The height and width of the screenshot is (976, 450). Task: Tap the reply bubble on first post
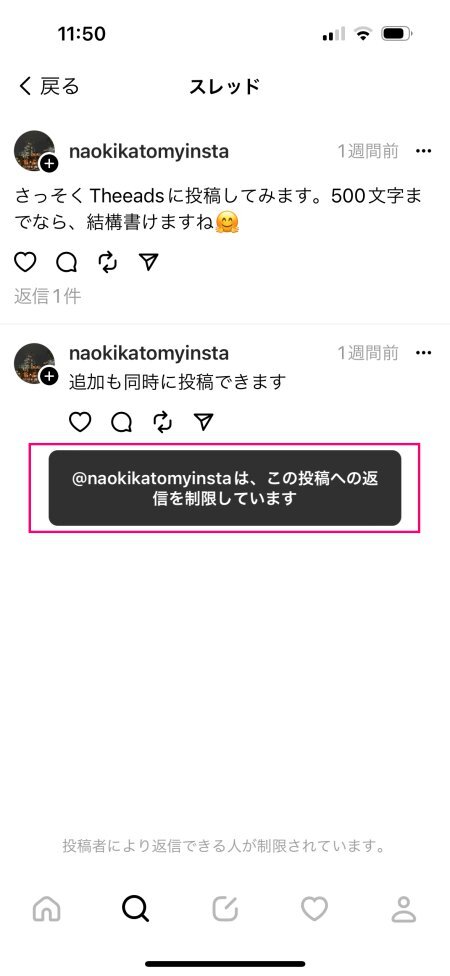click(x=67, y=263)
